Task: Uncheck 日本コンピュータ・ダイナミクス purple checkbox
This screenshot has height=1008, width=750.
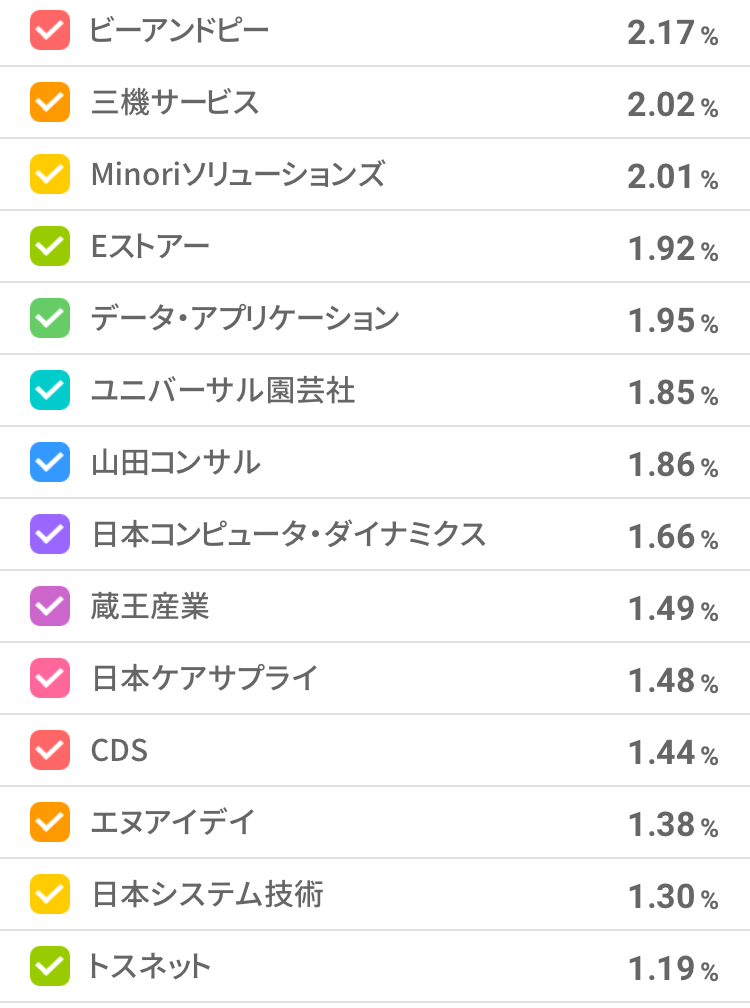Action: click(50, 534)
